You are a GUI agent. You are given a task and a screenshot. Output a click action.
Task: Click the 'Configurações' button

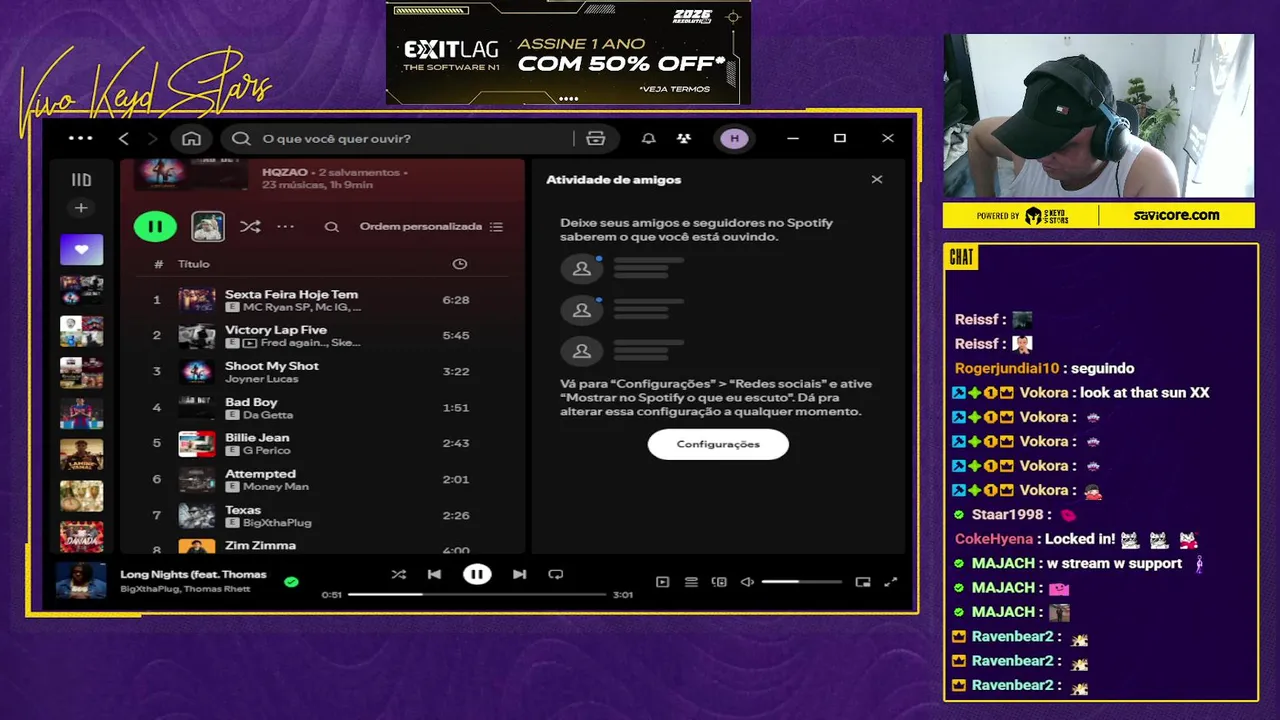(718, 444)
